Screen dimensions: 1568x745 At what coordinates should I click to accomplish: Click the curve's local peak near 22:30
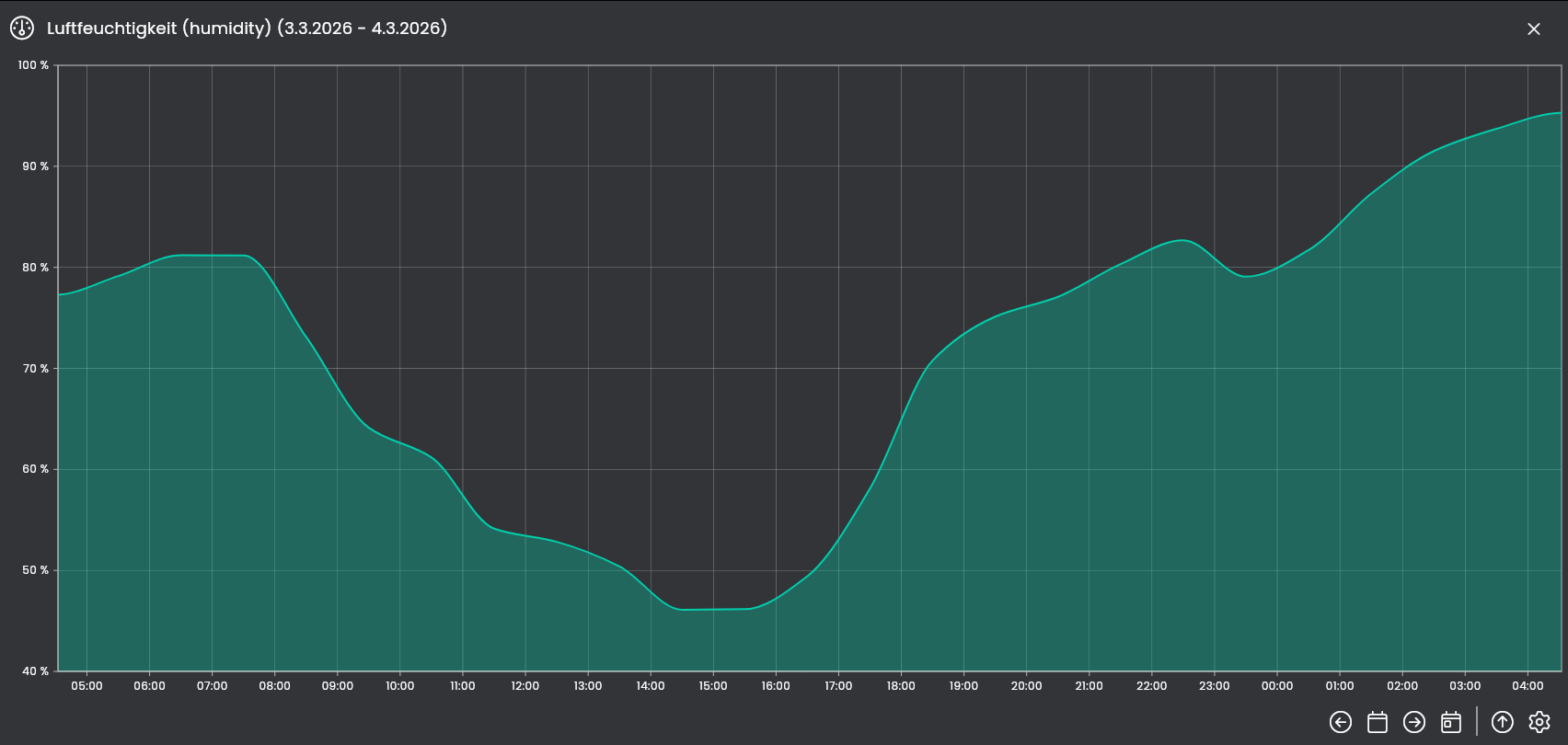click(x=1183, y=240)
